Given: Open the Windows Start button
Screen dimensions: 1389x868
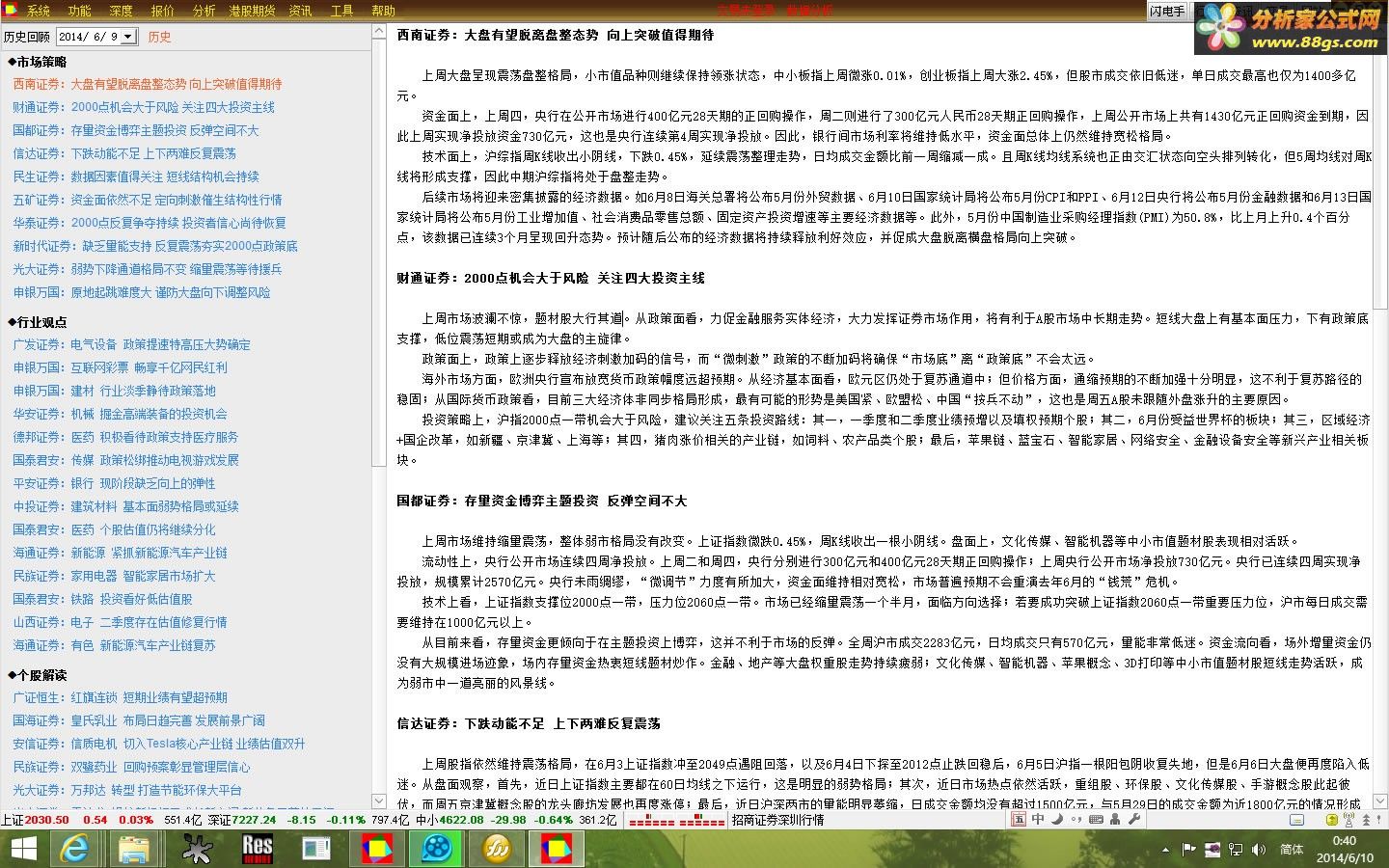Looking at the screenshot, I should (22, 849).
